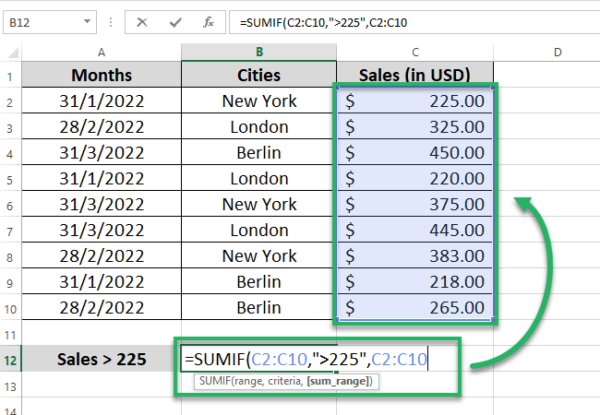The image size is (600, 415).
Task: Click the vertical dots beside Name Box
Action: pyautogui.click(x=111, y=22)
